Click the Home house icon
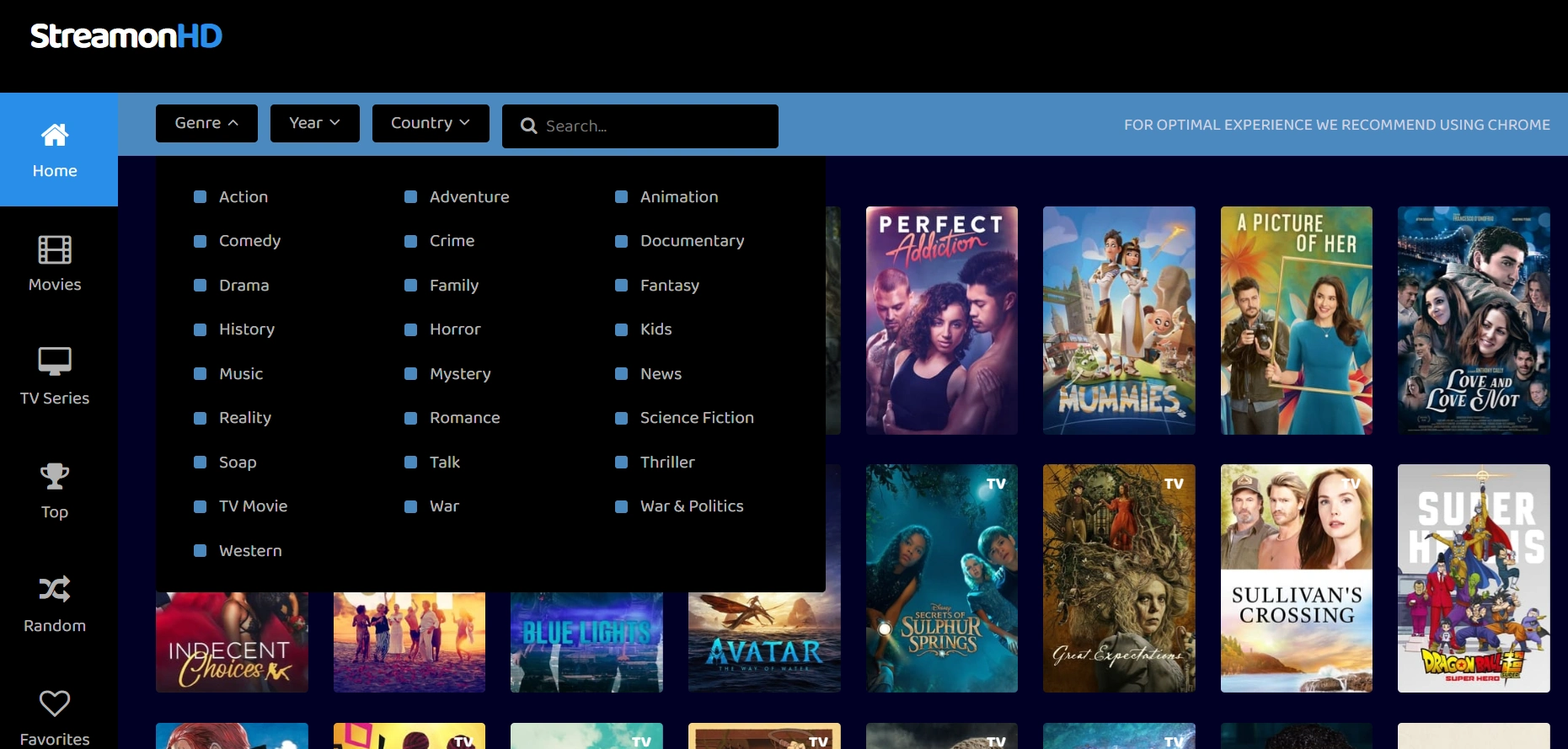Image resolution: width=1568 pixels, height=749 pixels. tap(55, 135)
